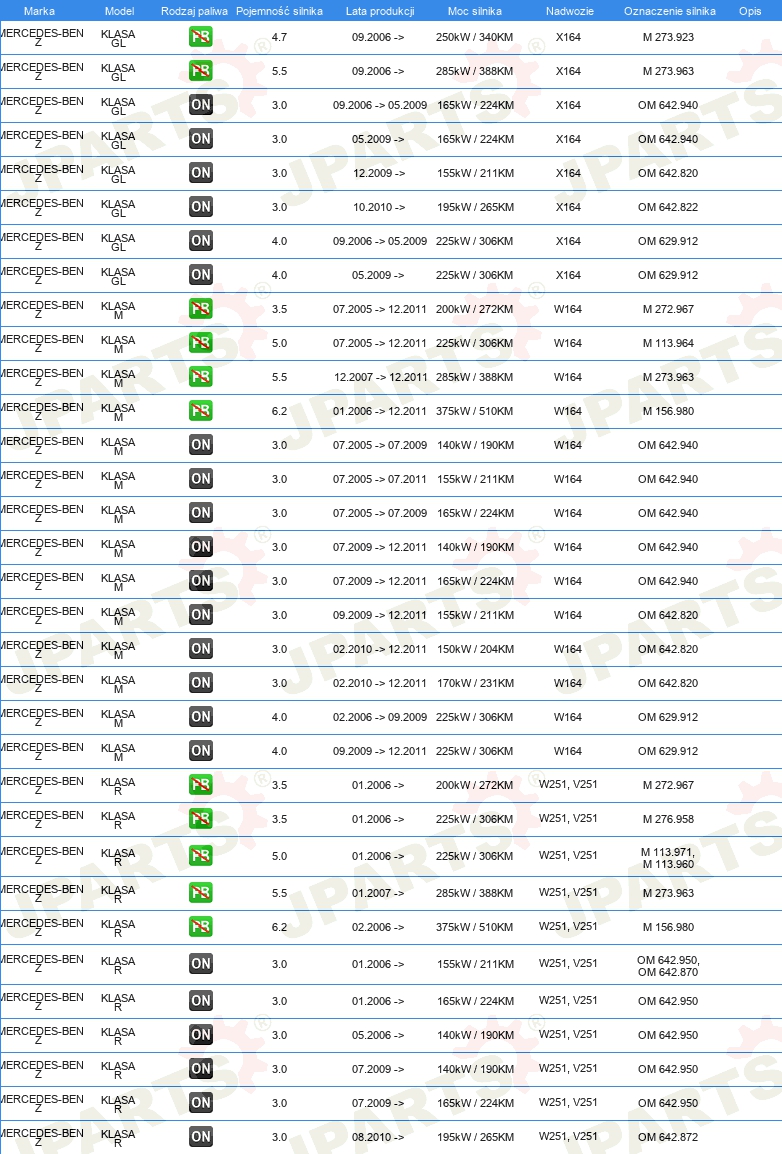782x1154 pixels.
Task: Click the ON icon in the Klasa R 05.2006 row
Action: click(200, 1035)
